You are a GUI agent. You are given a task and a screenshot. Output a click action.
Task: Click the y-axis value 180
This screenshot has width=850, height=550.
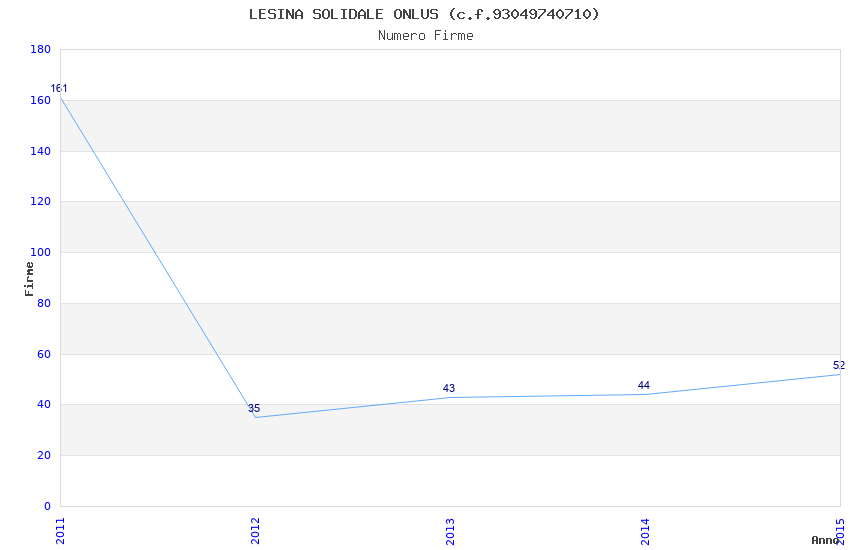pyautogui.click(x=40, y=49)
